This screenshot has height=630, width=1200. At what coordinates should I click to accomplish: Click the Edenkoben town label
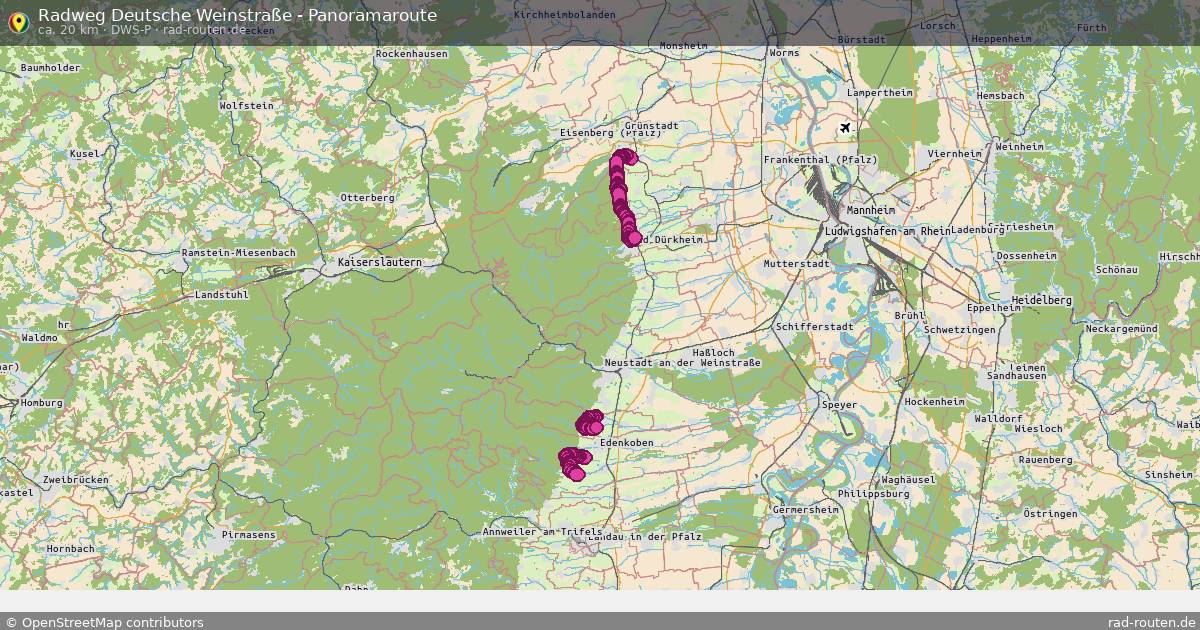[x=626, y=443]
